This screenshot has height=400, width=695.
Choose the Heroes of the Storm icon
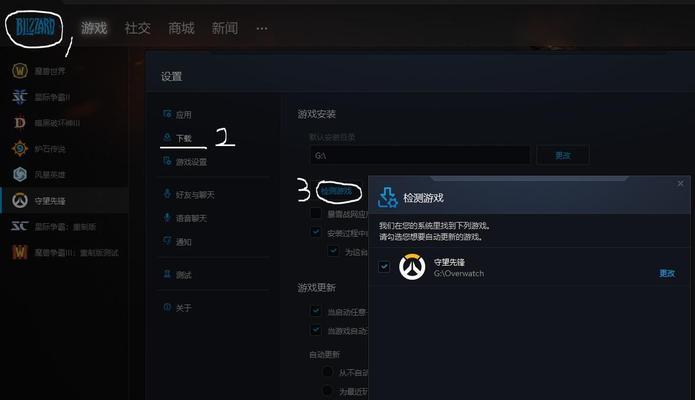[20, 174]
